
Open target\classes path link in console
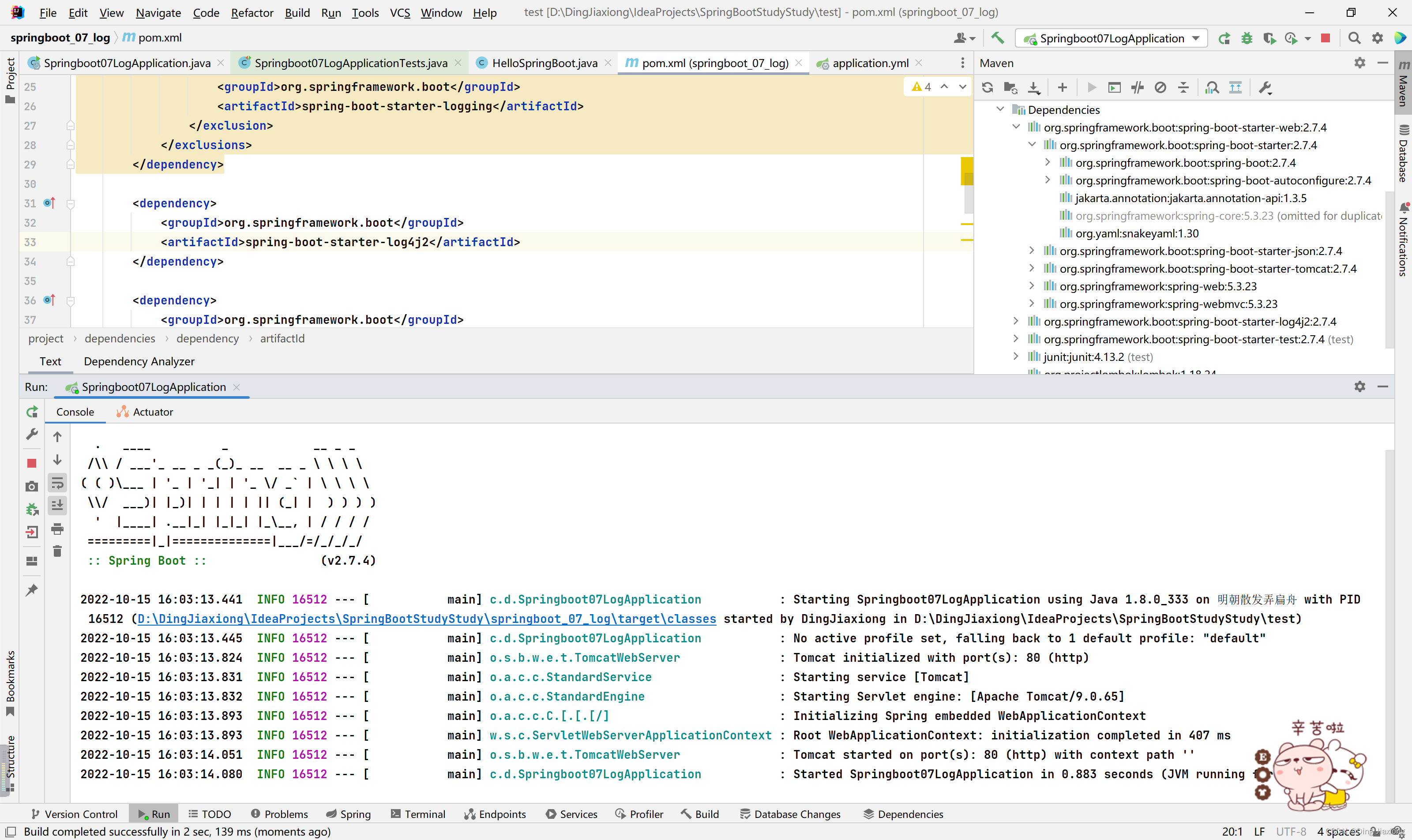click(x=427, y=619)
